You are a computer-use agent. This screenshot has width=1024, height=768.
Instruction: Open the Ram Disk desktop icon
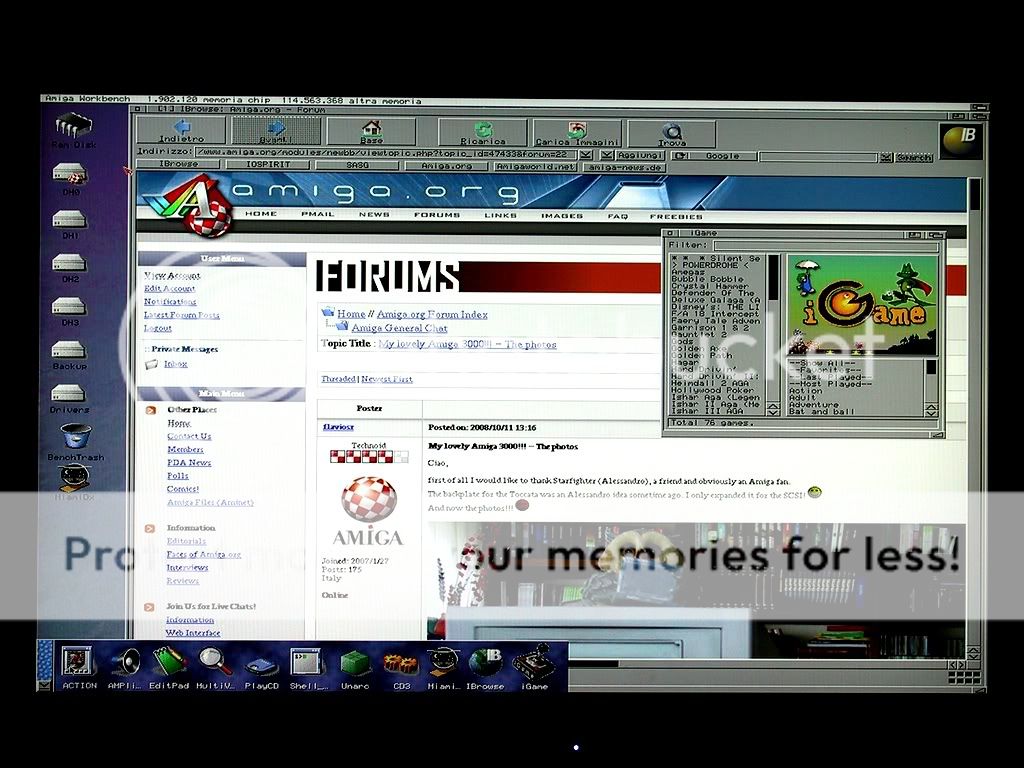coord(73,130)
